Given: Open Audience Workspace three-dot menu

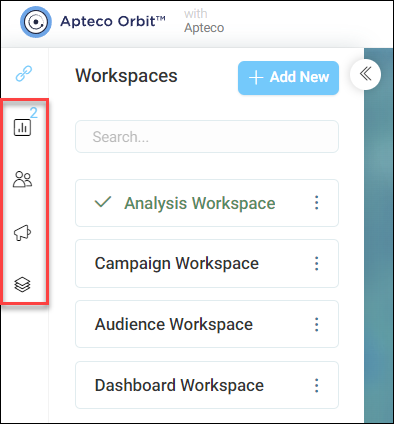Looking at the screenshot, I should (x=317, y=324).
